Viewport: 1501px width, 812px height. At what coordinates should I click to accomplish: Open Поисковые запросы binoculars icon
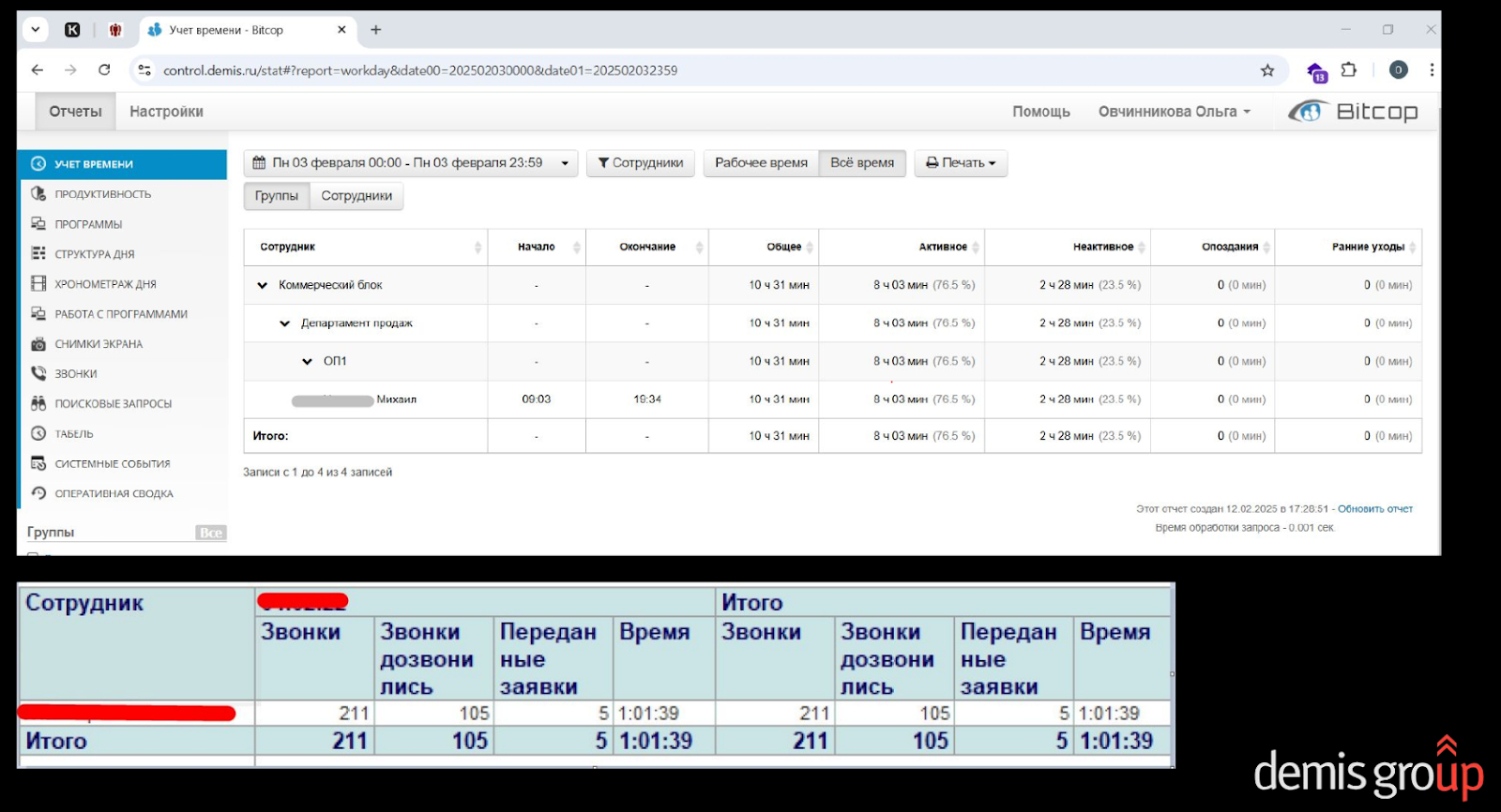(x=38, y=403)
